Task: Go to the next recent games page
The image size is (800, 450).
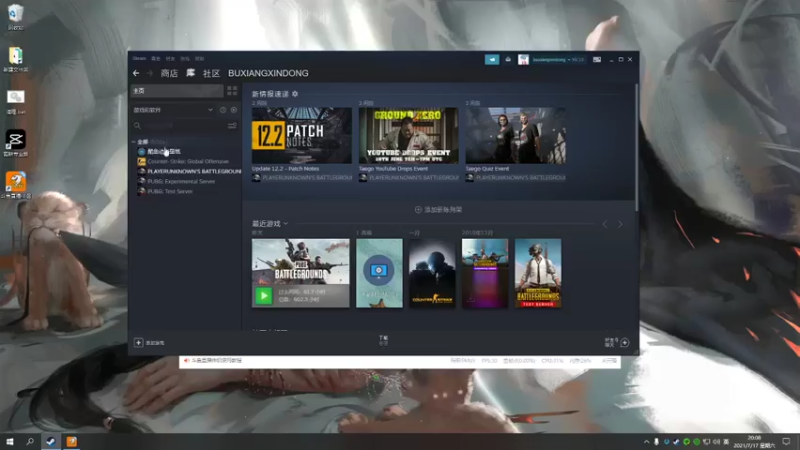Action: [x=620, y=224]
